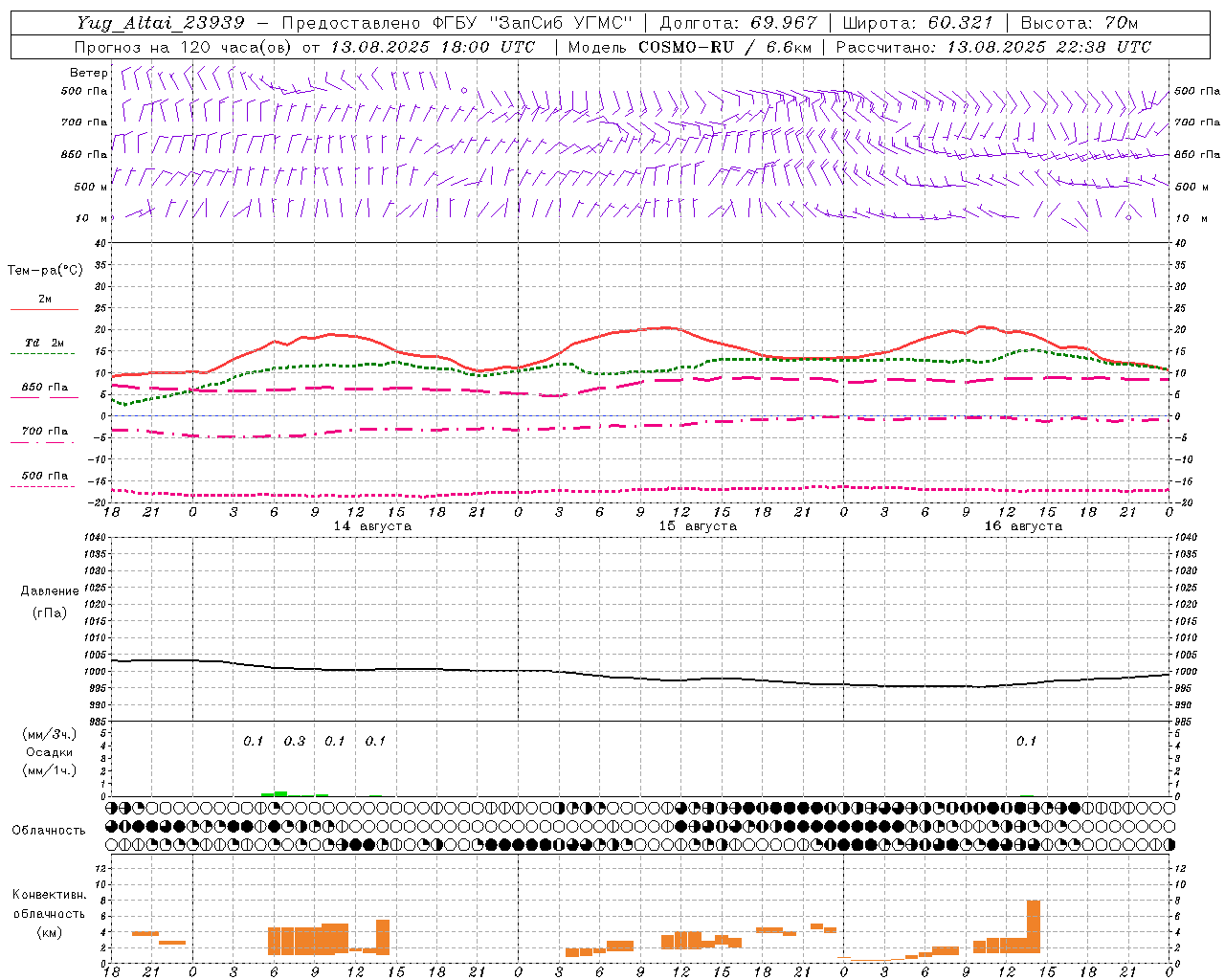Click the Рассчитано 13.08.2025 22:38 UTC timestamp
1225x980 pixels.
point(993,47)
